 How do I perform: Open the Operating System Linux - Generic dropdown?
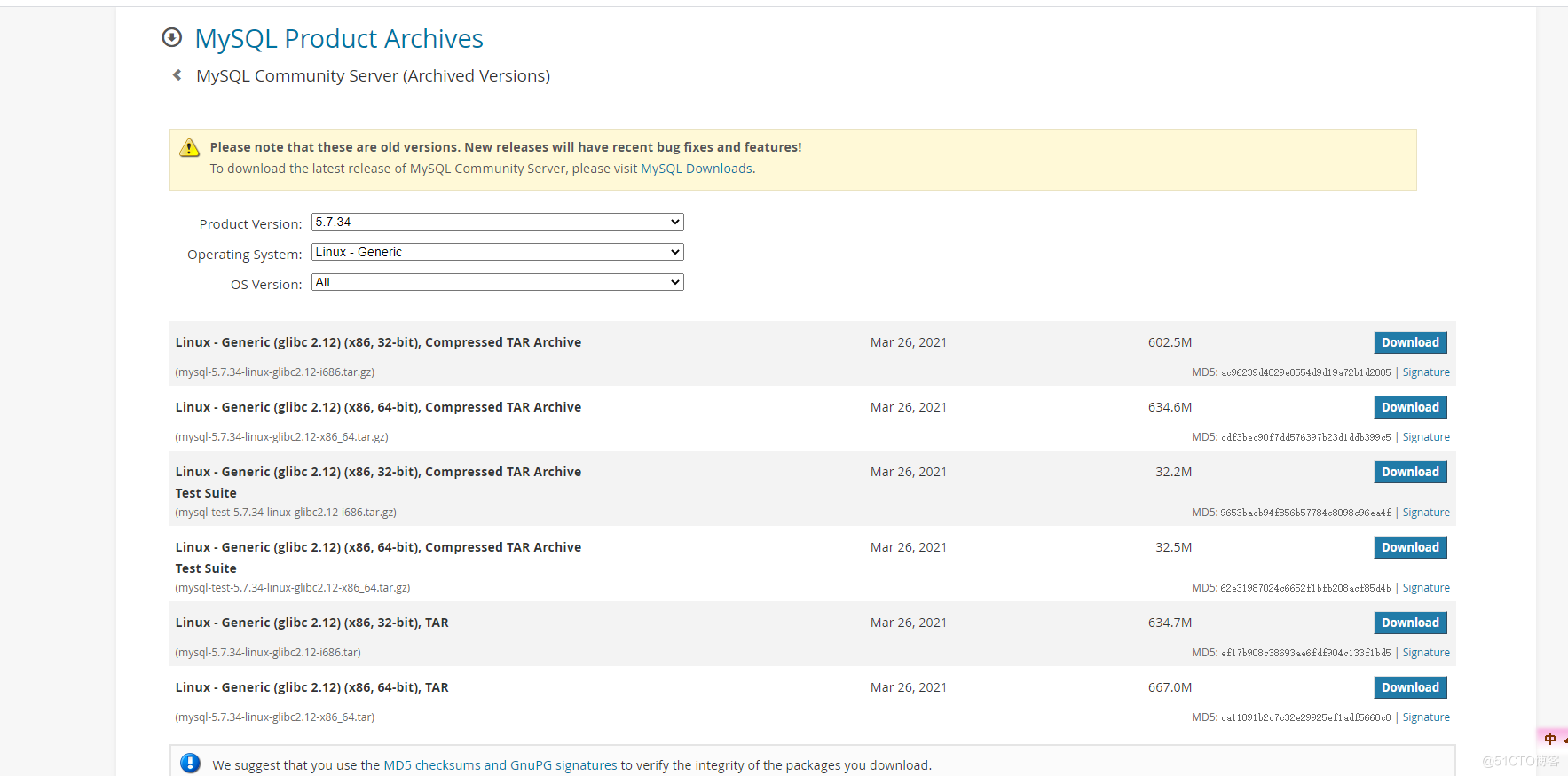498,252
